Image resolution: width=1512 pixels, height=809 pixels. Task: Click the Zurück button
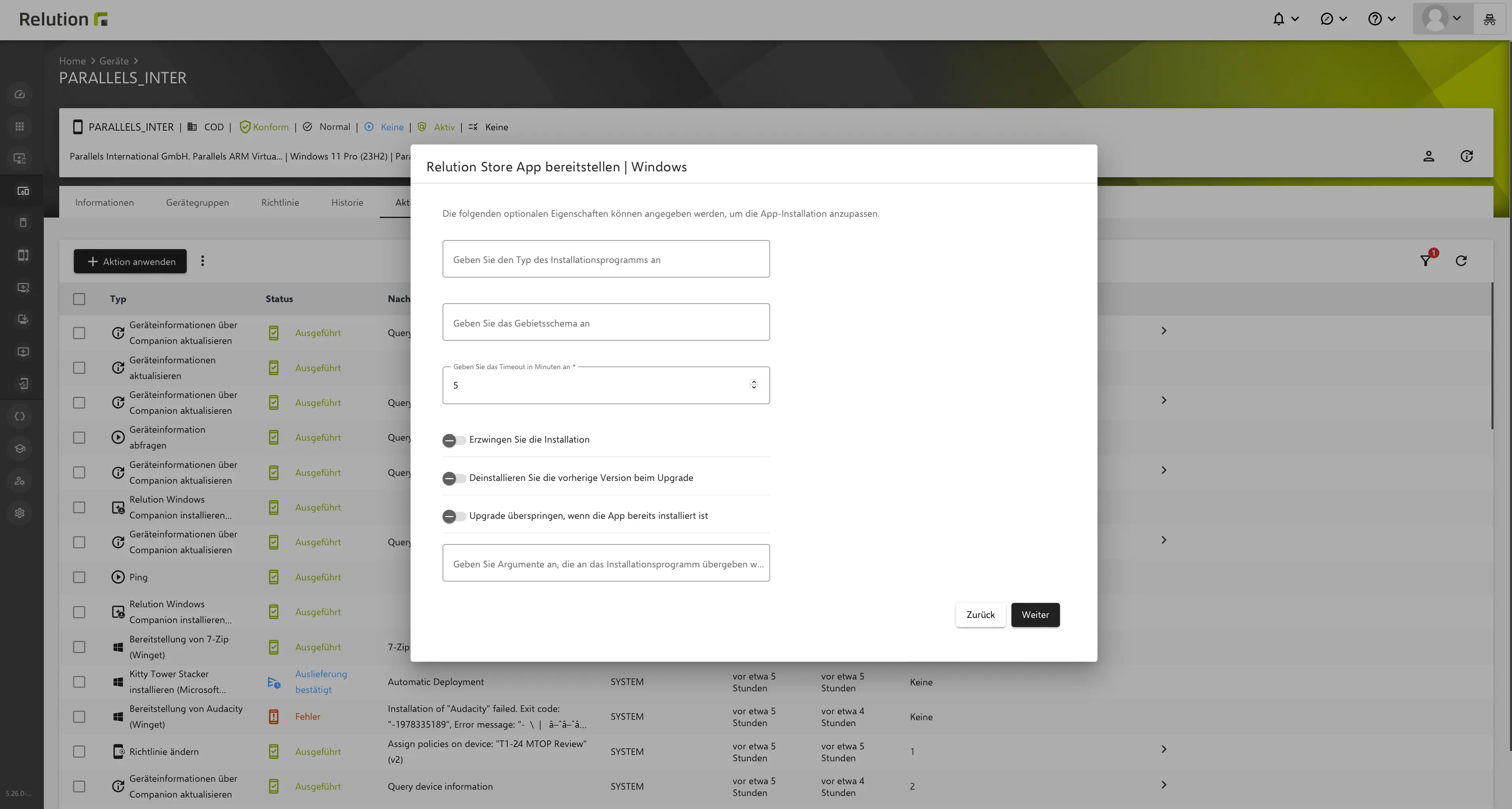(980, 615)
